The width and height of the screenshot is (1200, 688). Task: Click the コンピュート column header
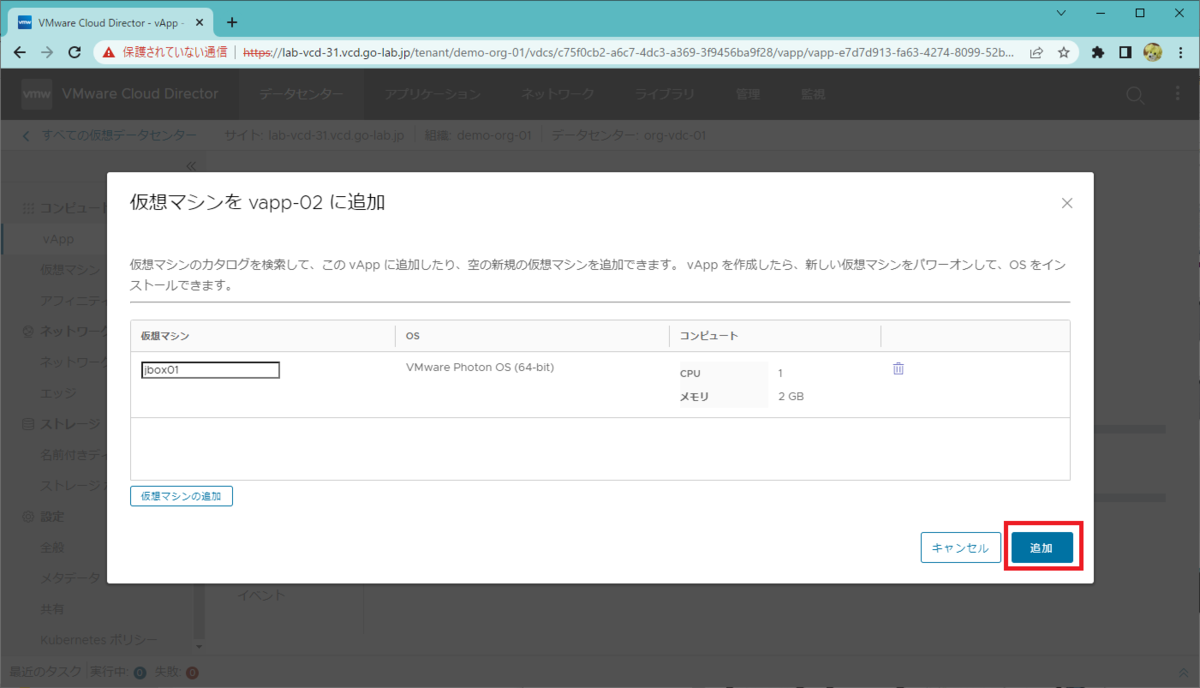pyautogui.click(x=709, y=336)
